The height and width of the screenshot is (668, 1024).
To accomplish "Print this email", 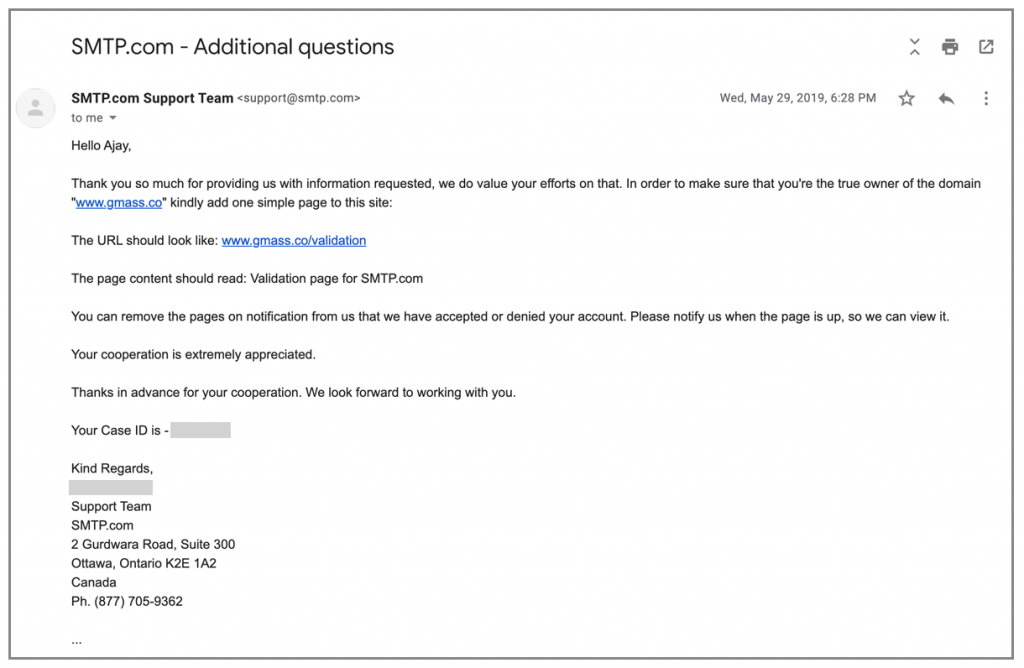I will pos(949,46).
